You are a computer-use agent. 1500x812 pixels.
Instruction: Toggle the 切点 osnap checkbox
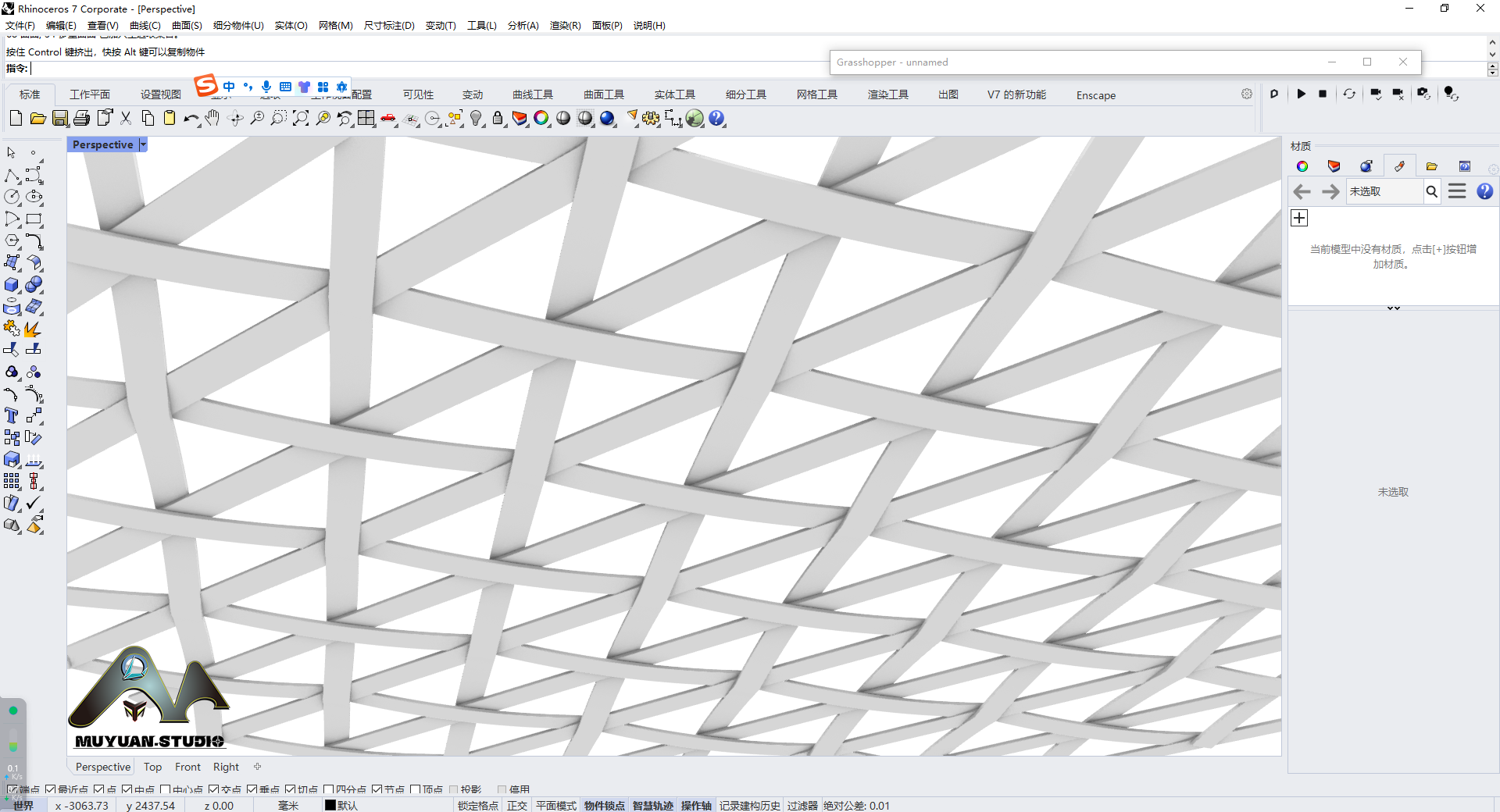[x=291, y=790]
